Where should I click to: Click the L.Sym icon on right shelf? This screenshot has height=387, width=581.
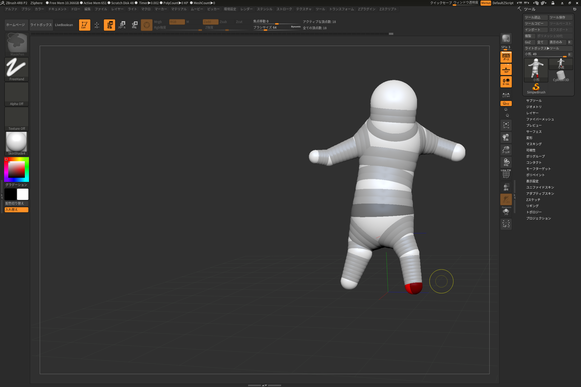[506, 95]
